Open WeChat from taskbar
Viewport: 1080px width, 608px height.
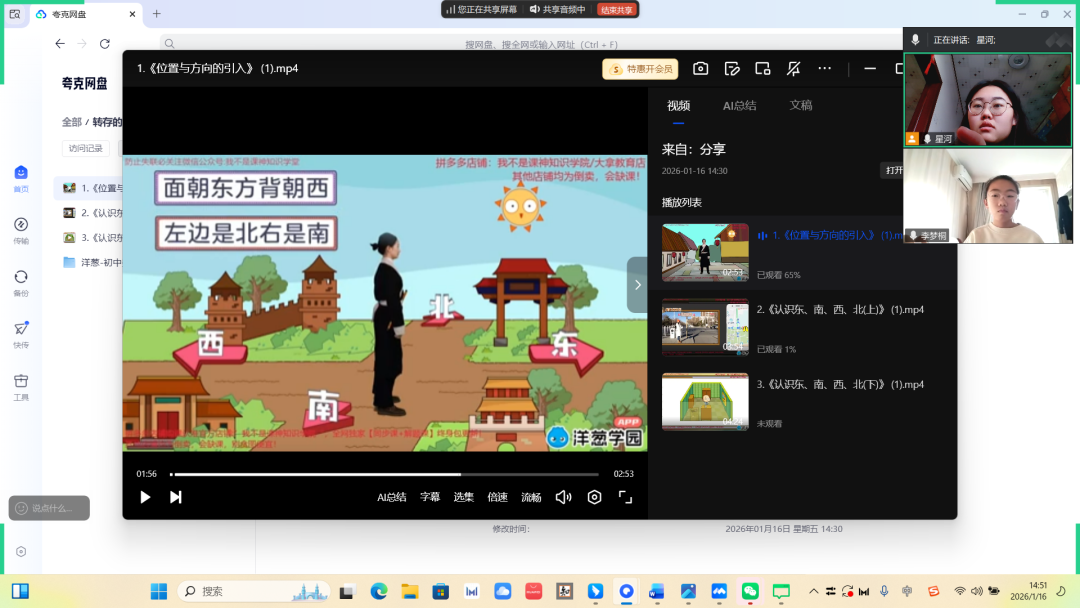(750, 591)
